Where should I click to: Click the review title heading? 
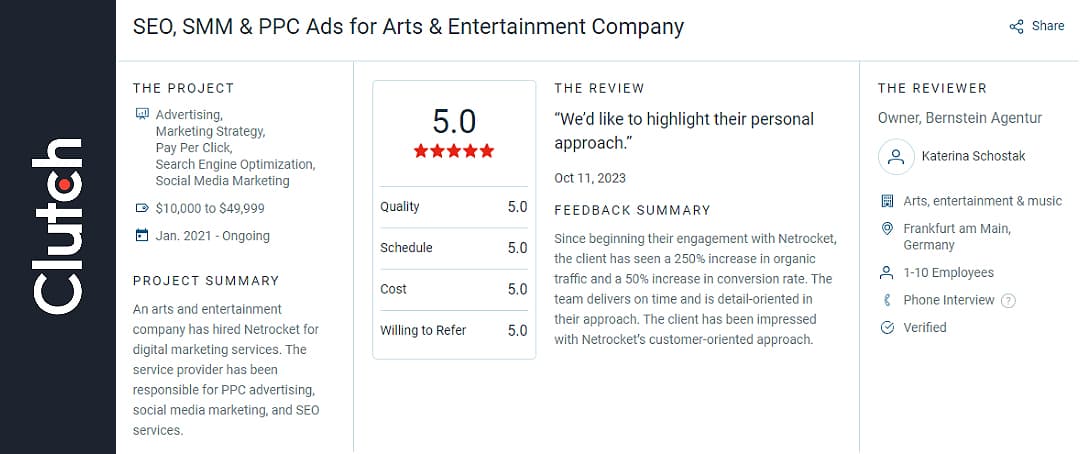click(408, 27)
